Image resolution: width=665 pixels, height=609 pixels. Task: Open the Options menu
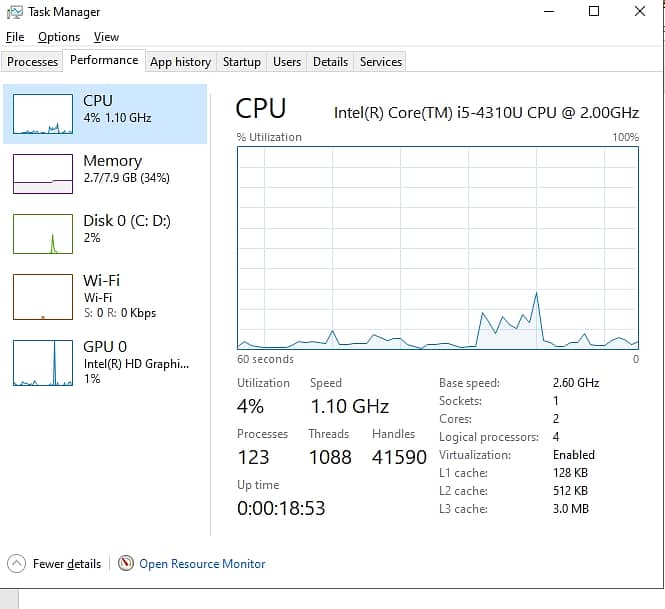(59, 37)
